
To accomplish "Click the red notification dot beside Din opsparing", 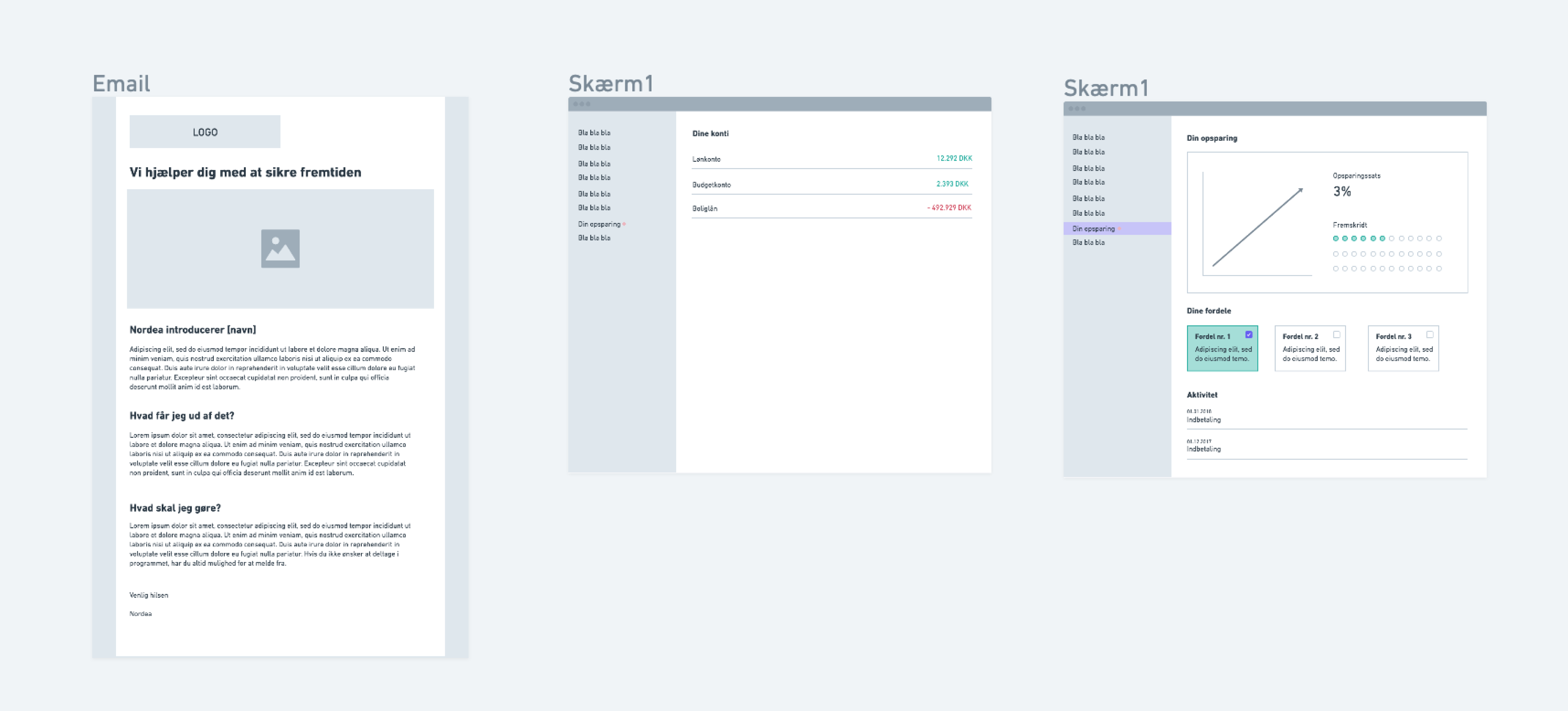I will [x=624, y=225].
